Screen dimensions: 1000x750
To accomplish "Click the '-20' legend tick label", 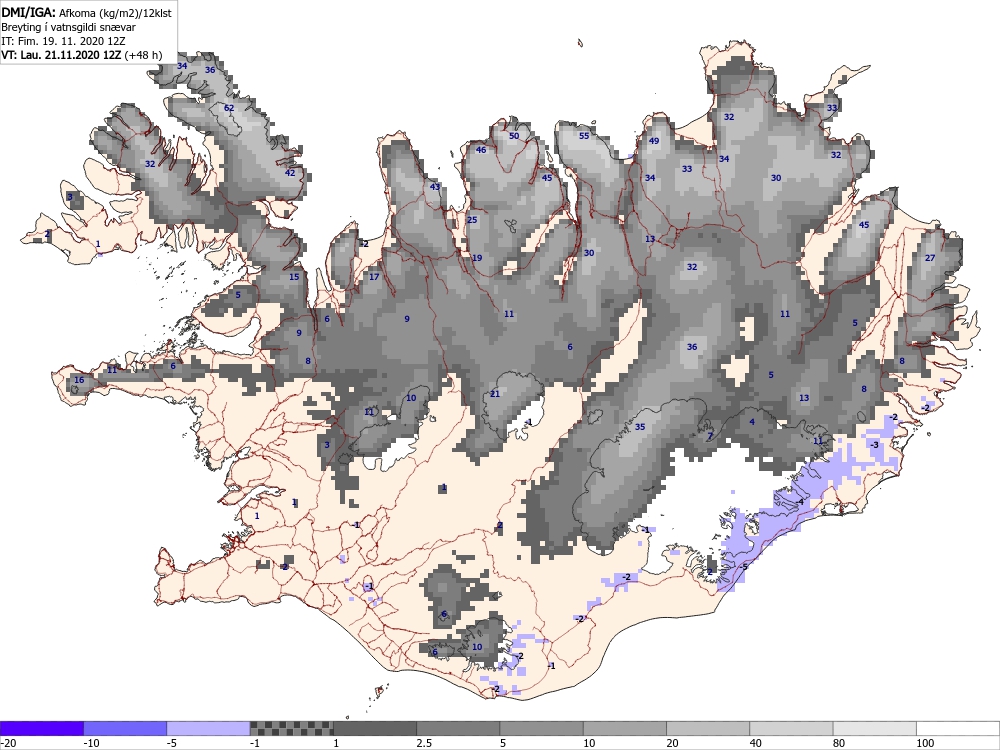I will 8,743.
